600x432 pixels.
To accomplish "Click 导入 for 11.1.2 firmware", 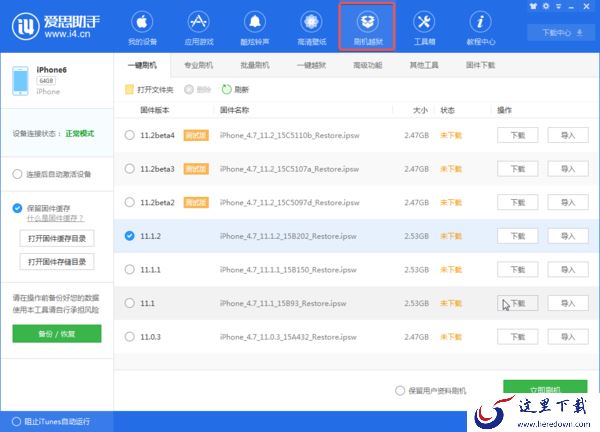I will click(x=568, y=236).
